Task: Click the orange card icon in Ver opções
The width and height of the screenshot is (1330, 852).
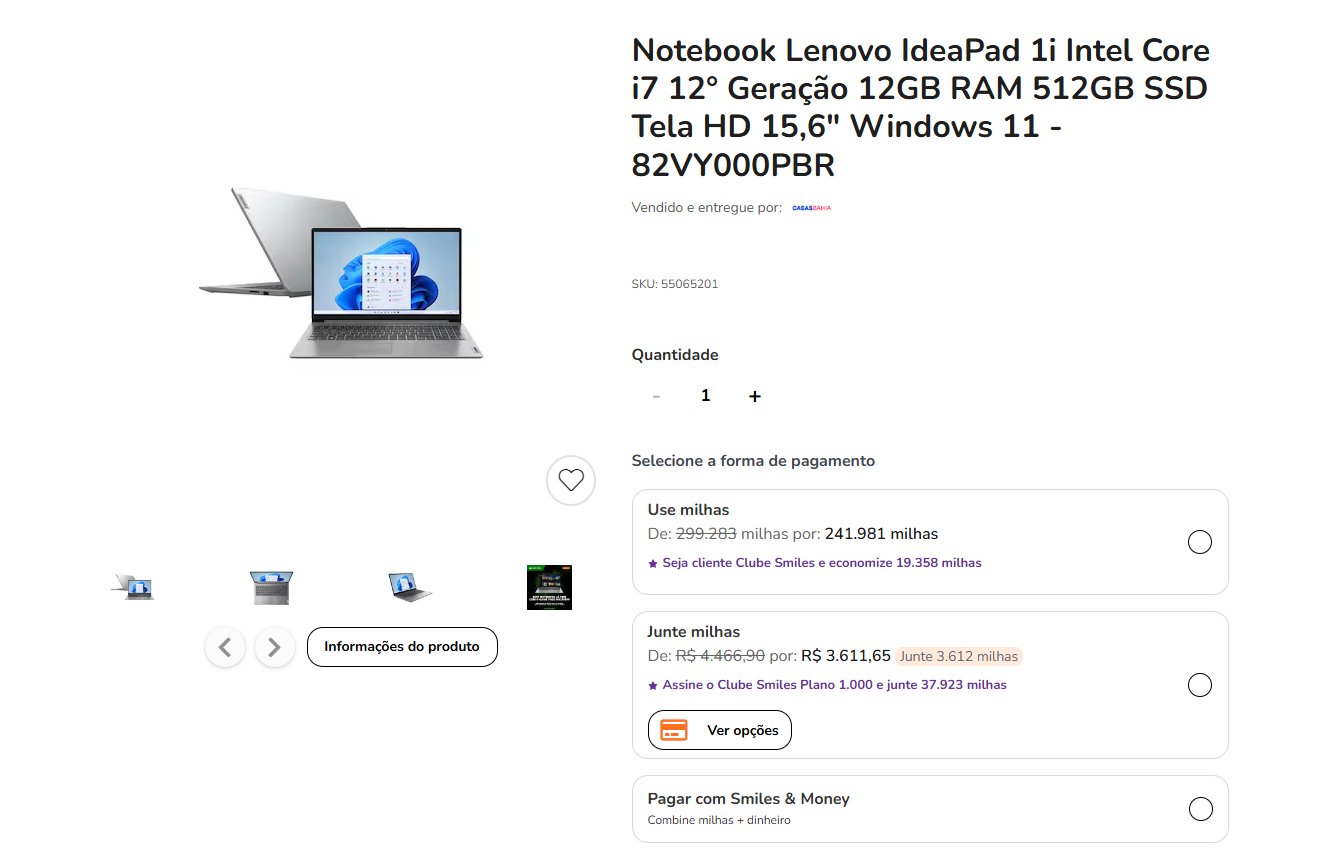Action: (x=674, y=730)
